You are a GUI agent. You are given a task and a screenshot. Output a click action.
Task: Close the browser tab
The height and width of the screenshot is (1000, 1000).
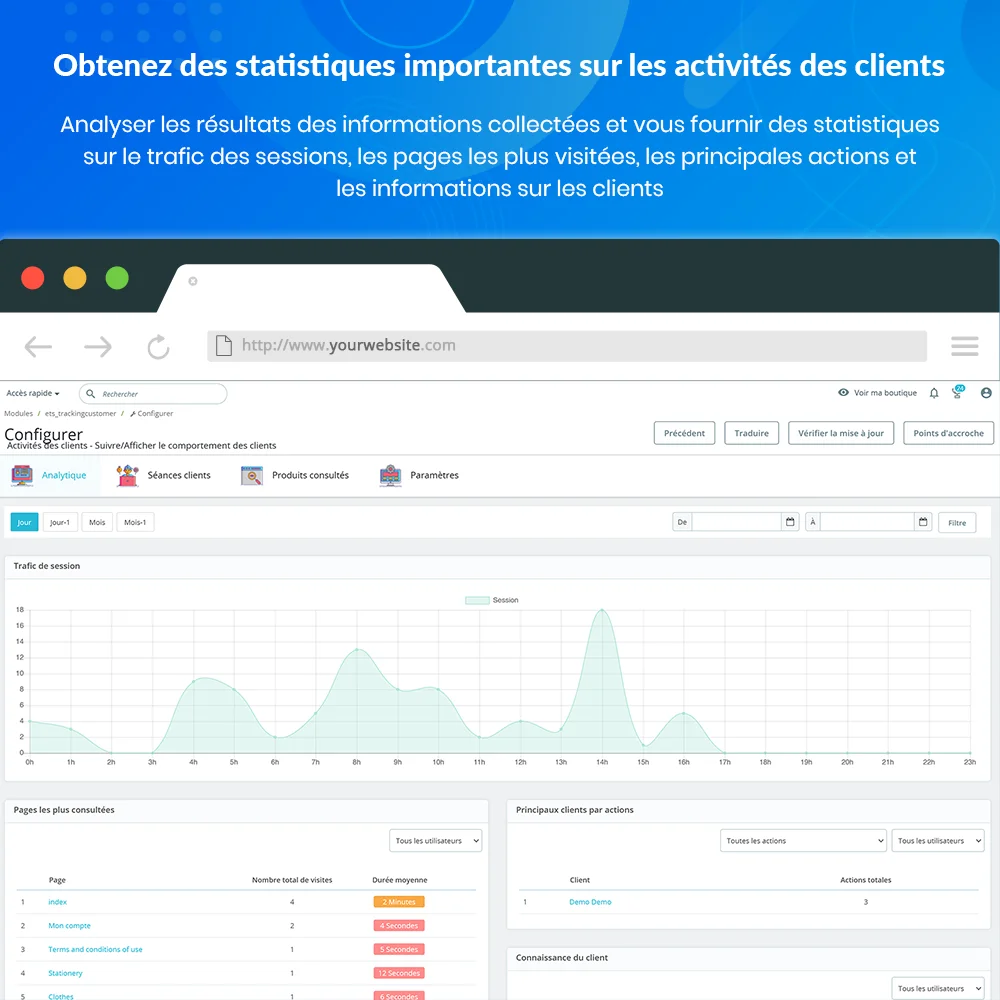193,281
